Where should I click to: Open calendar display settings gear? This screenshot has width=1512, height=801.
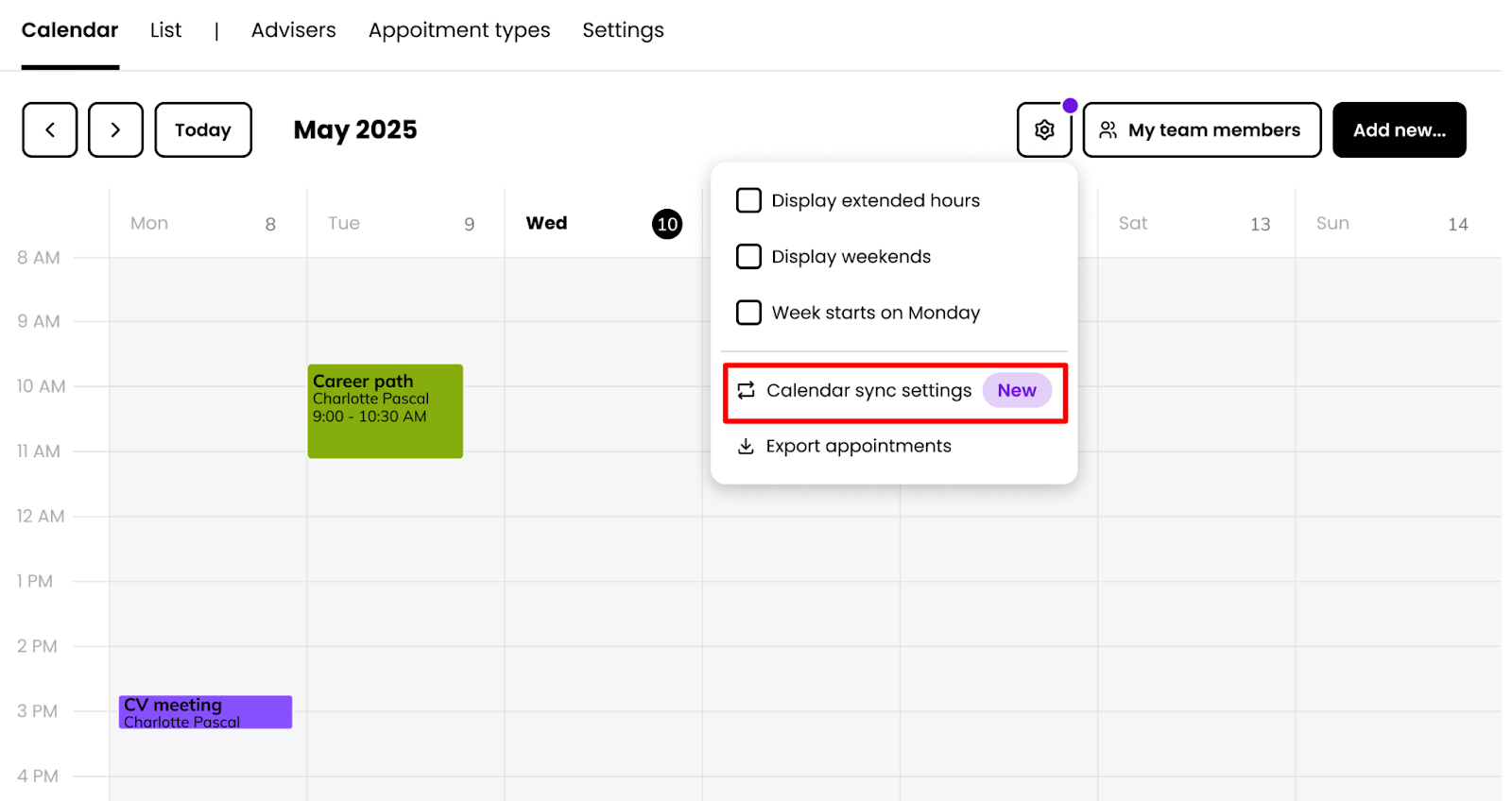click(x=1044, y=130)
